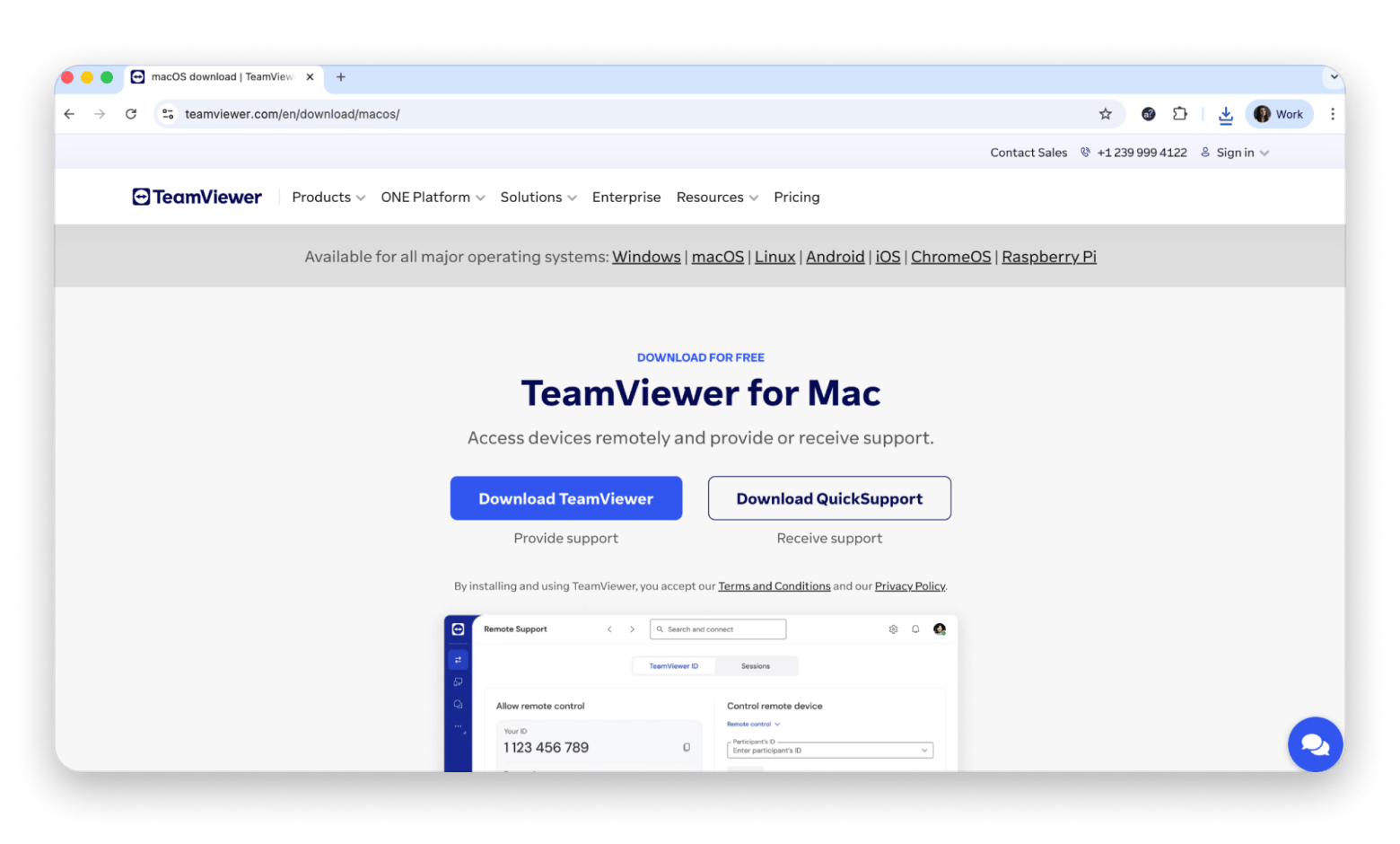Open the notification bell in the app preview

coord(915,629)
